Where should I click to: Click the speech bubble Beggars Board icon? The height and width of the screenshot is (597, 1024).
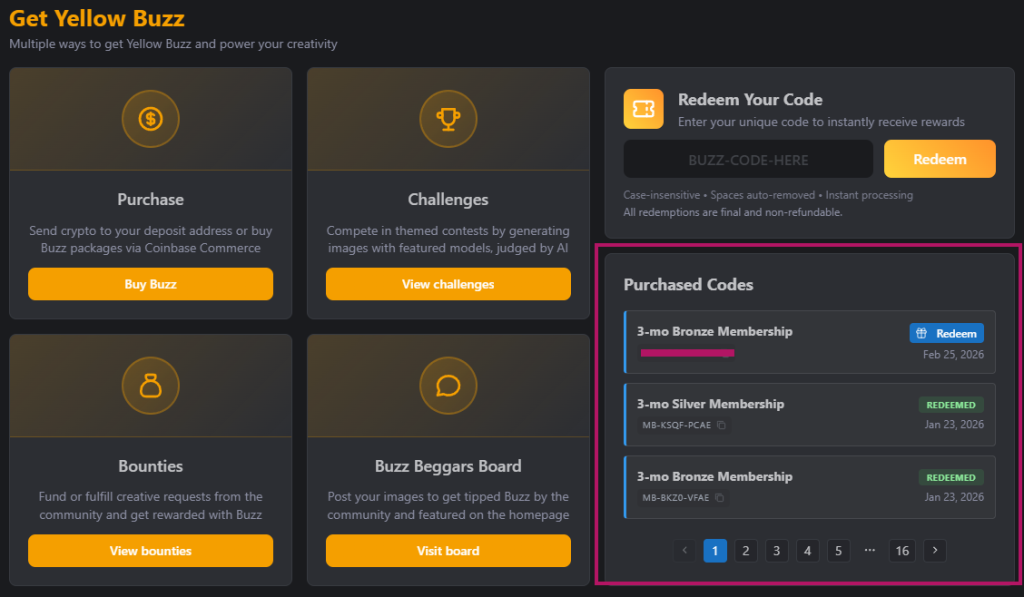pos(448,386)
